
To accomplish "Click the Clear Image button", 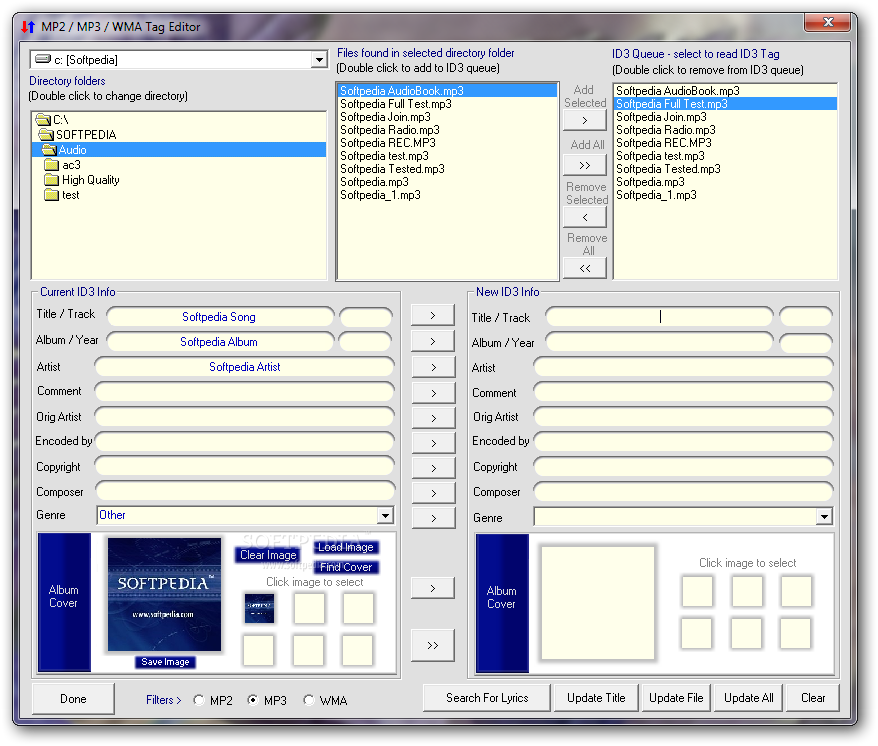I will coord(268,555).
